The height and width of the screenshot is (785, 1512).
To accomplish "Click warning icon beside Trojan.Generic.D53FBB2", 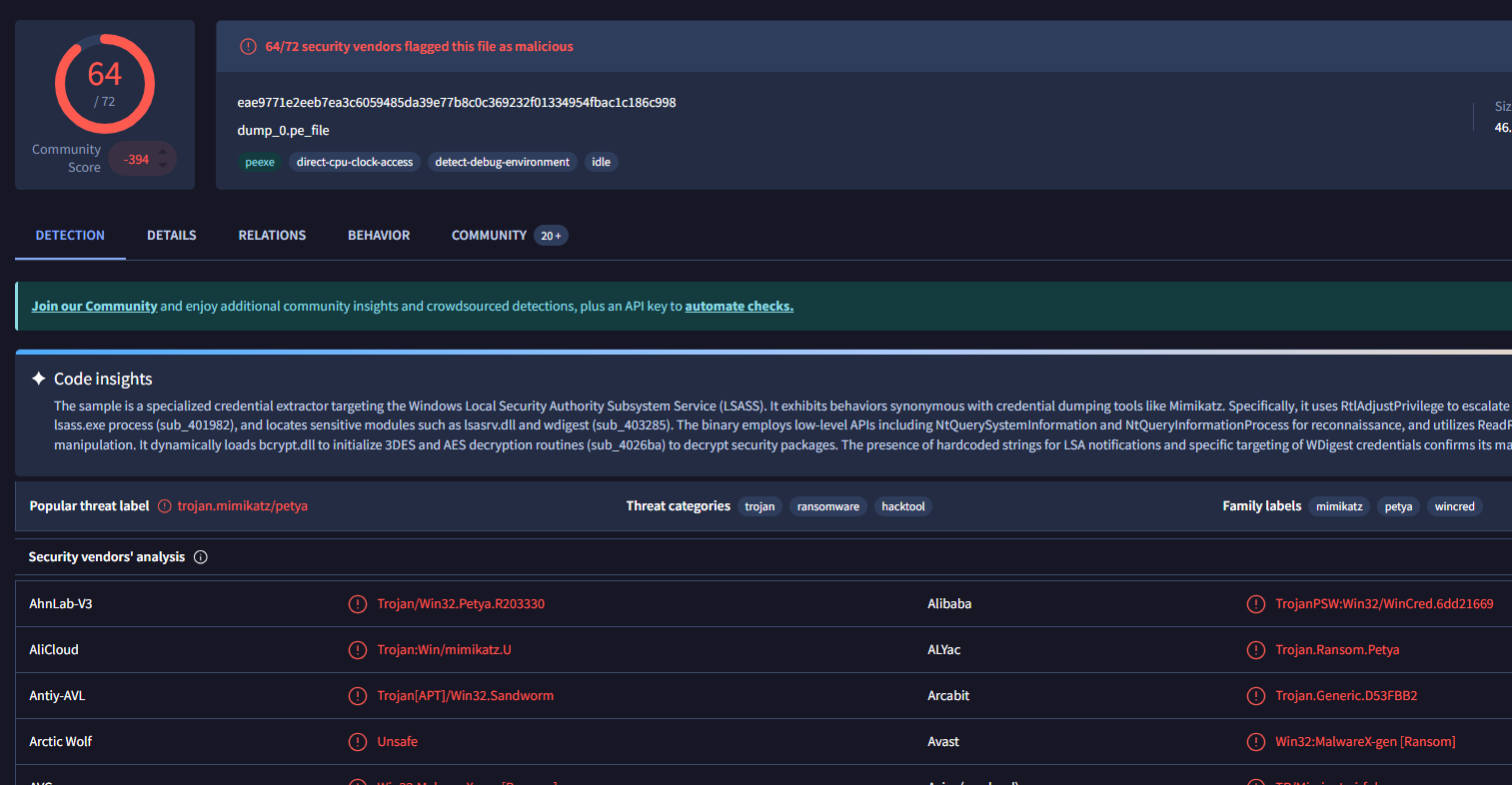I will (1256, 696).
